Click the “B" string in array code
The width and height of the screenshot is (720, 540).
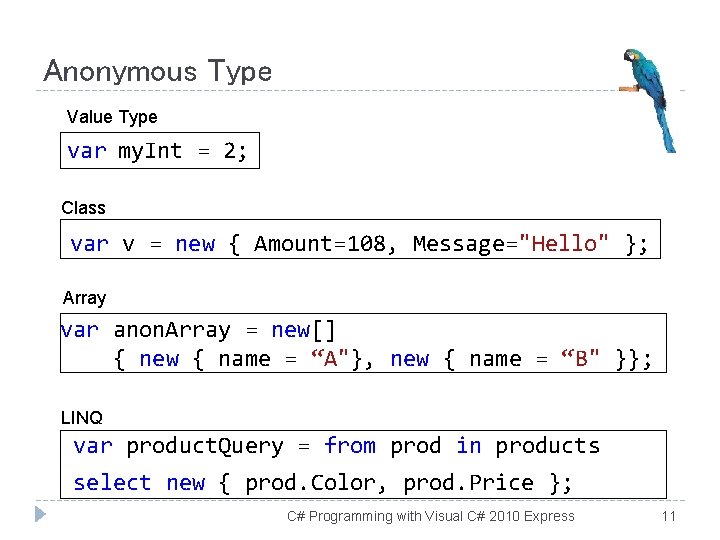580,358
